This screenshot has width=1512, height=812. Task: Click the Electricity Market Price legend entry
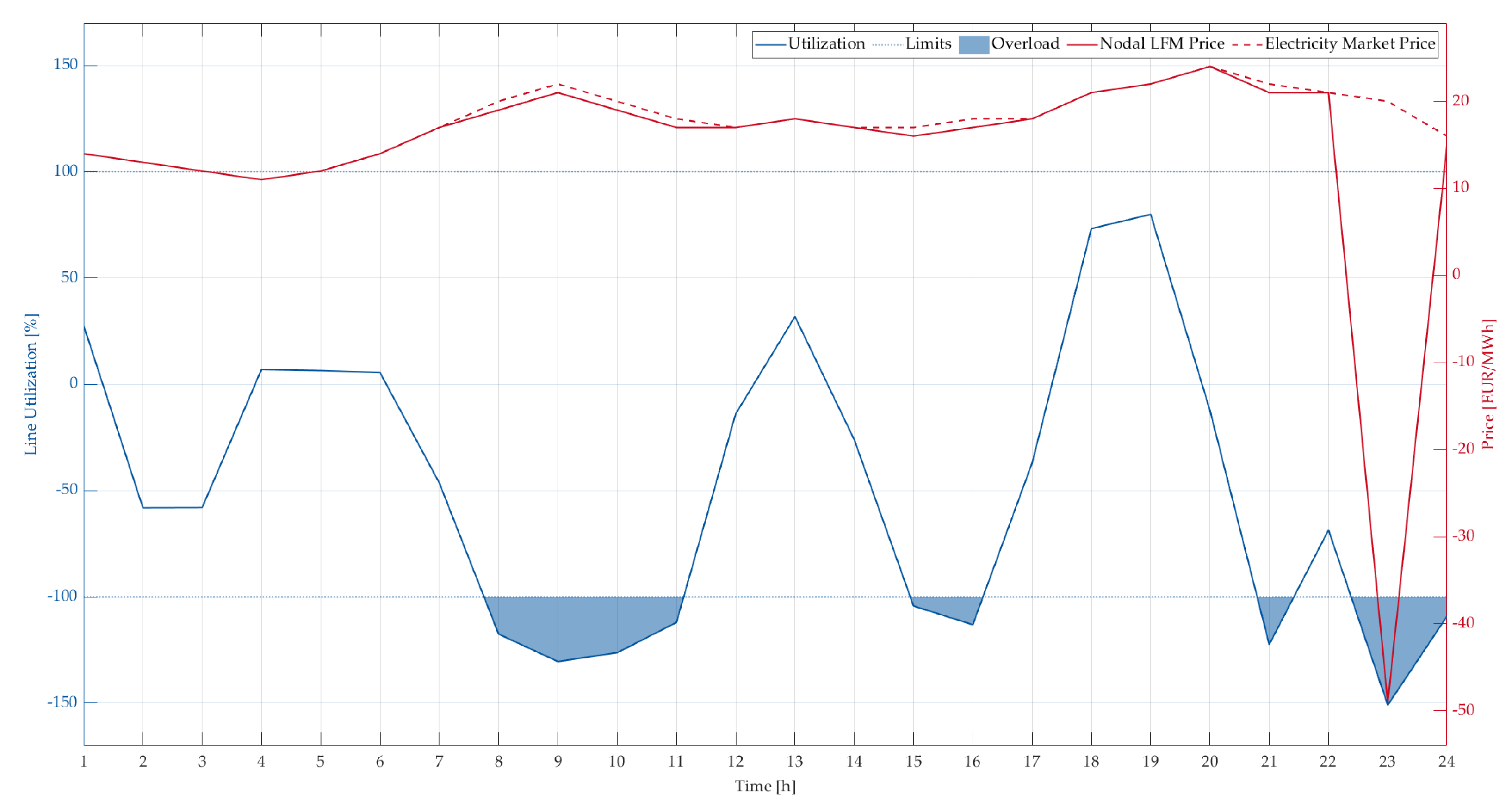[1350, 44]
